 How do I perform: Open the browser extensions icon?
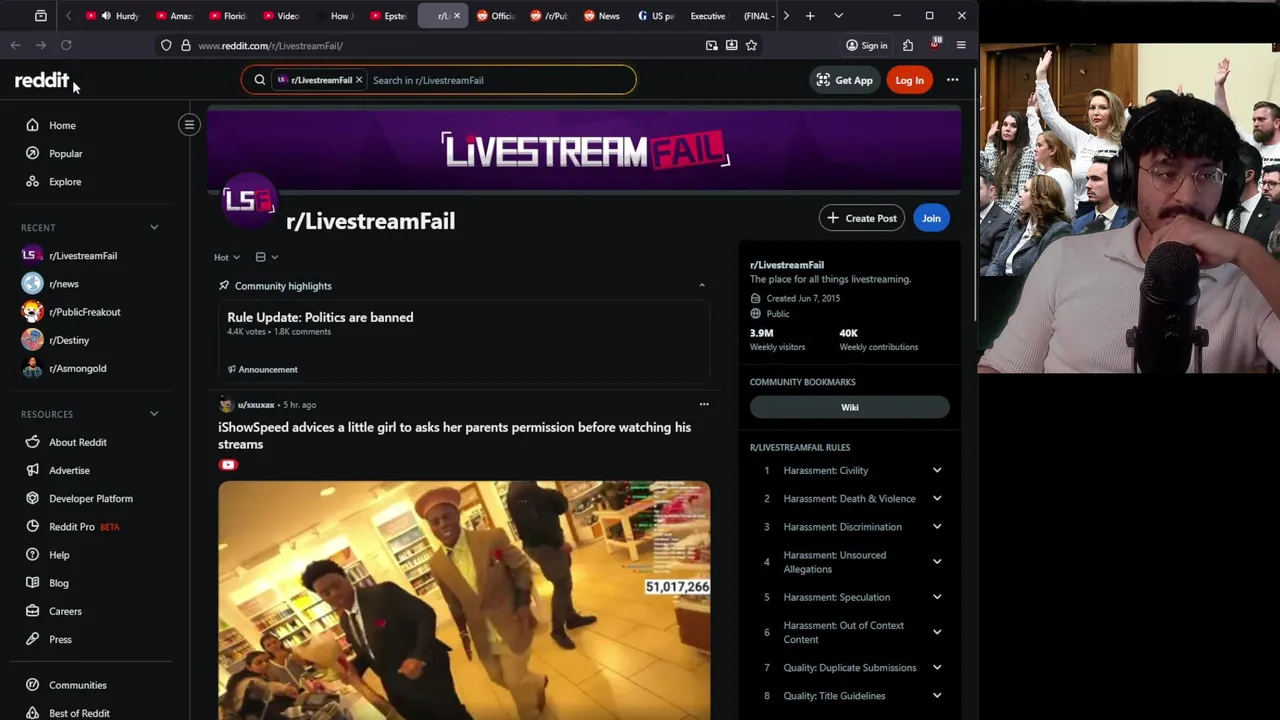click(908, 45)
